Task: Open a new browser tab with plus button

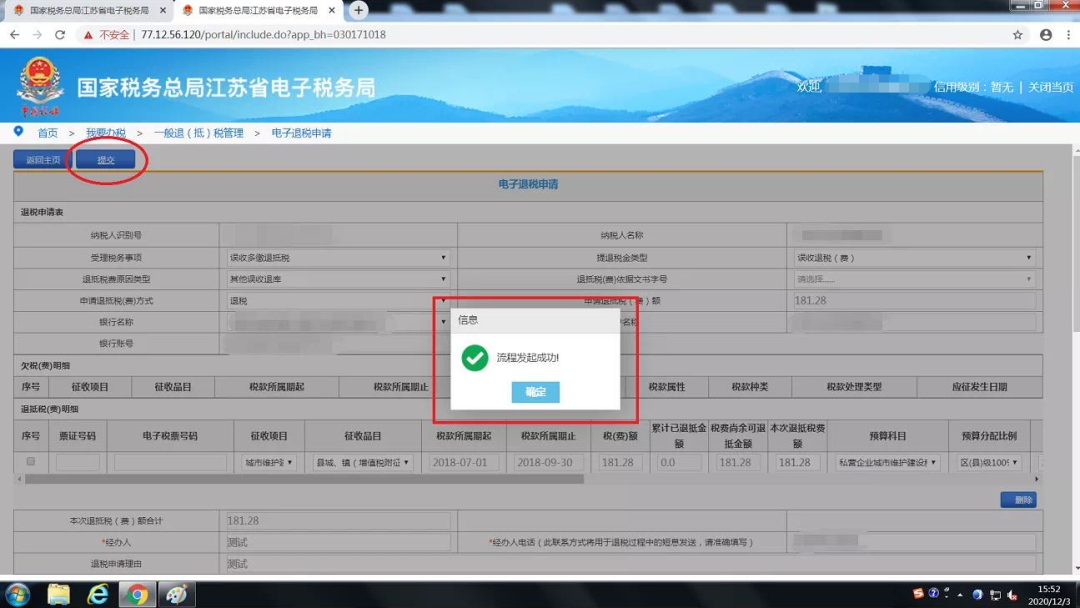Action: 358,10
